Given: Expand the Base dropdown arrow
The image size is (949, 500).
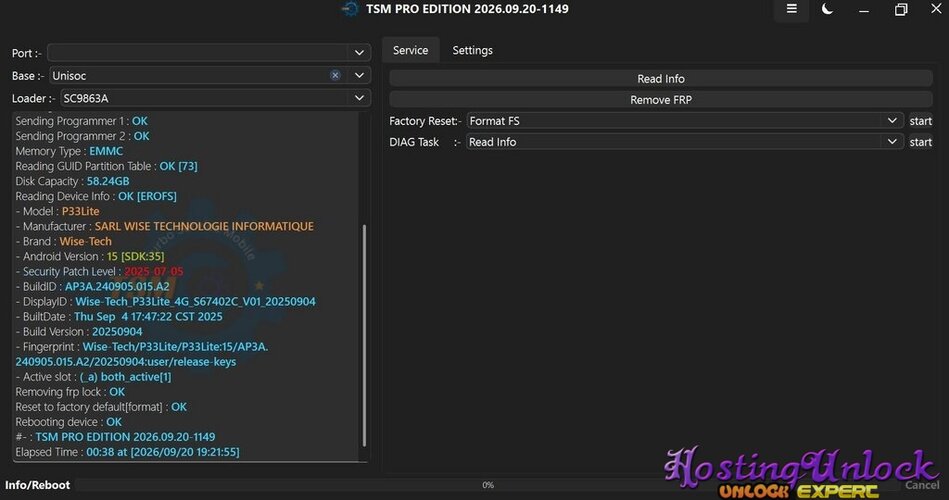Looking at the screenshot, I should point(359,75).
